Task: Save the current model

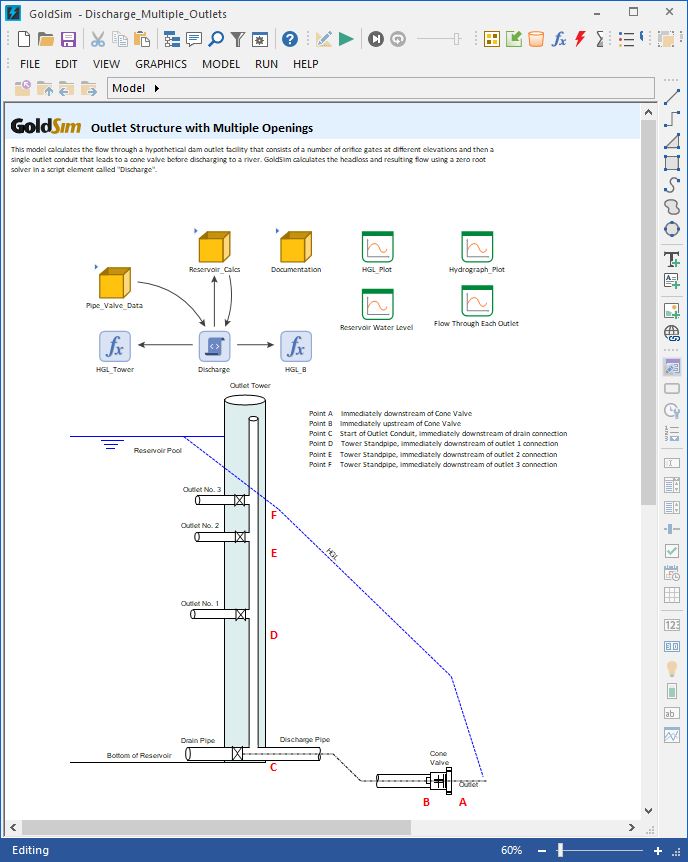Action: coord(68,39)
